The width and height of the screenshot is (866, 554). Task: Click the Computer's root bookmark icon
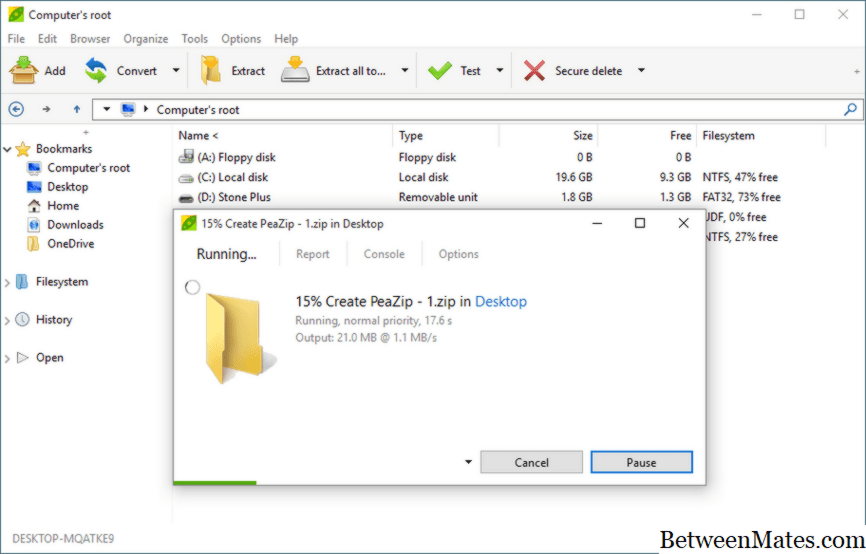tap(34, 168)
